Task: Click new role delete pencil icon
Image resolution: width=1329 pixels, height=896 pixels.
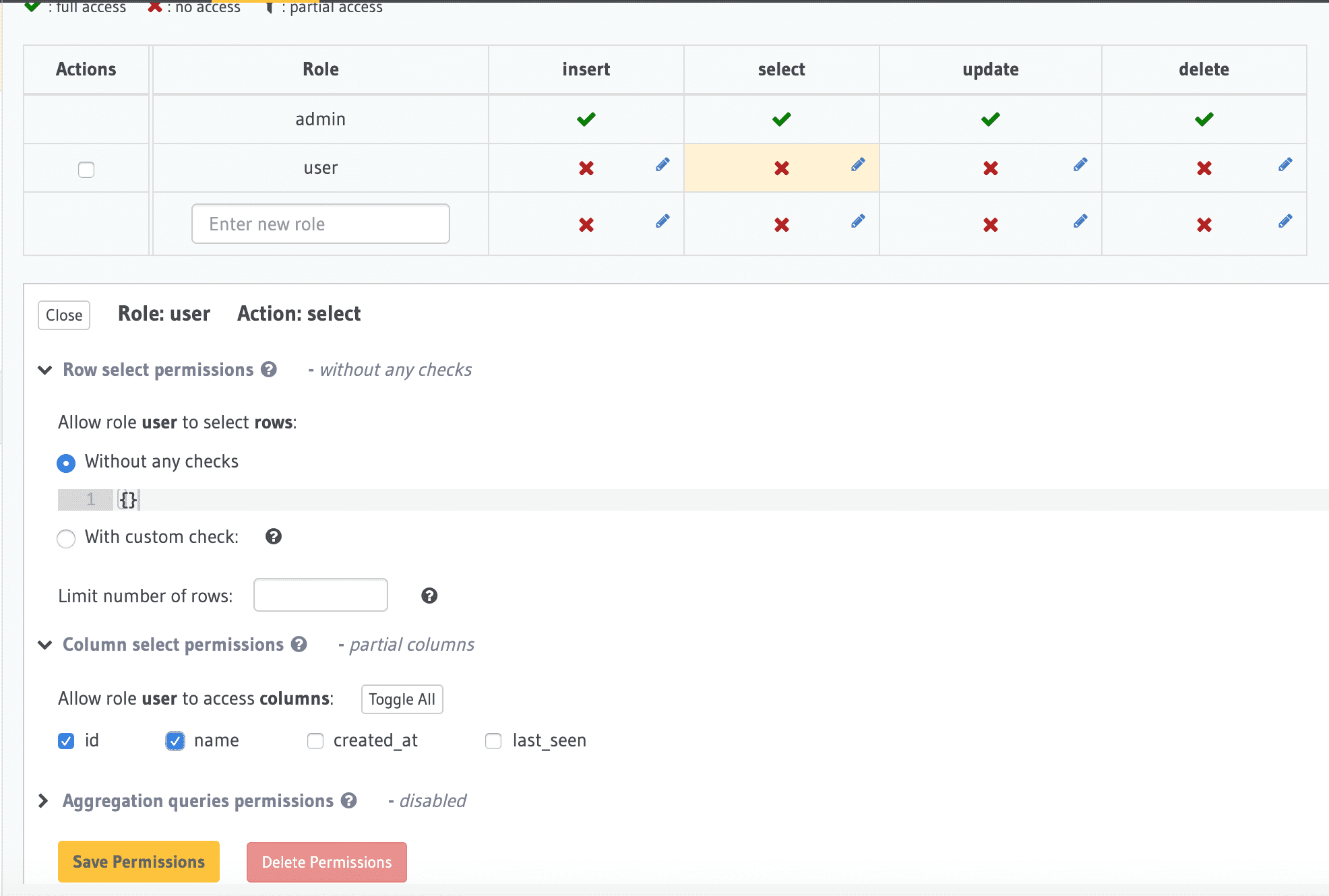Action: 1285,222
